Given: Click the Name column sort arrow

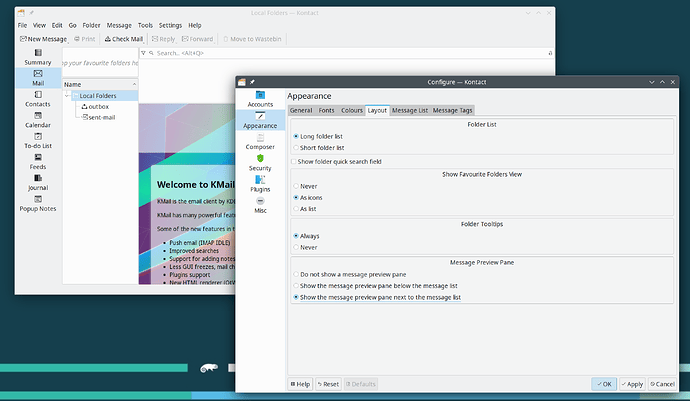Looking at the screenshot, I should point(134,84).
